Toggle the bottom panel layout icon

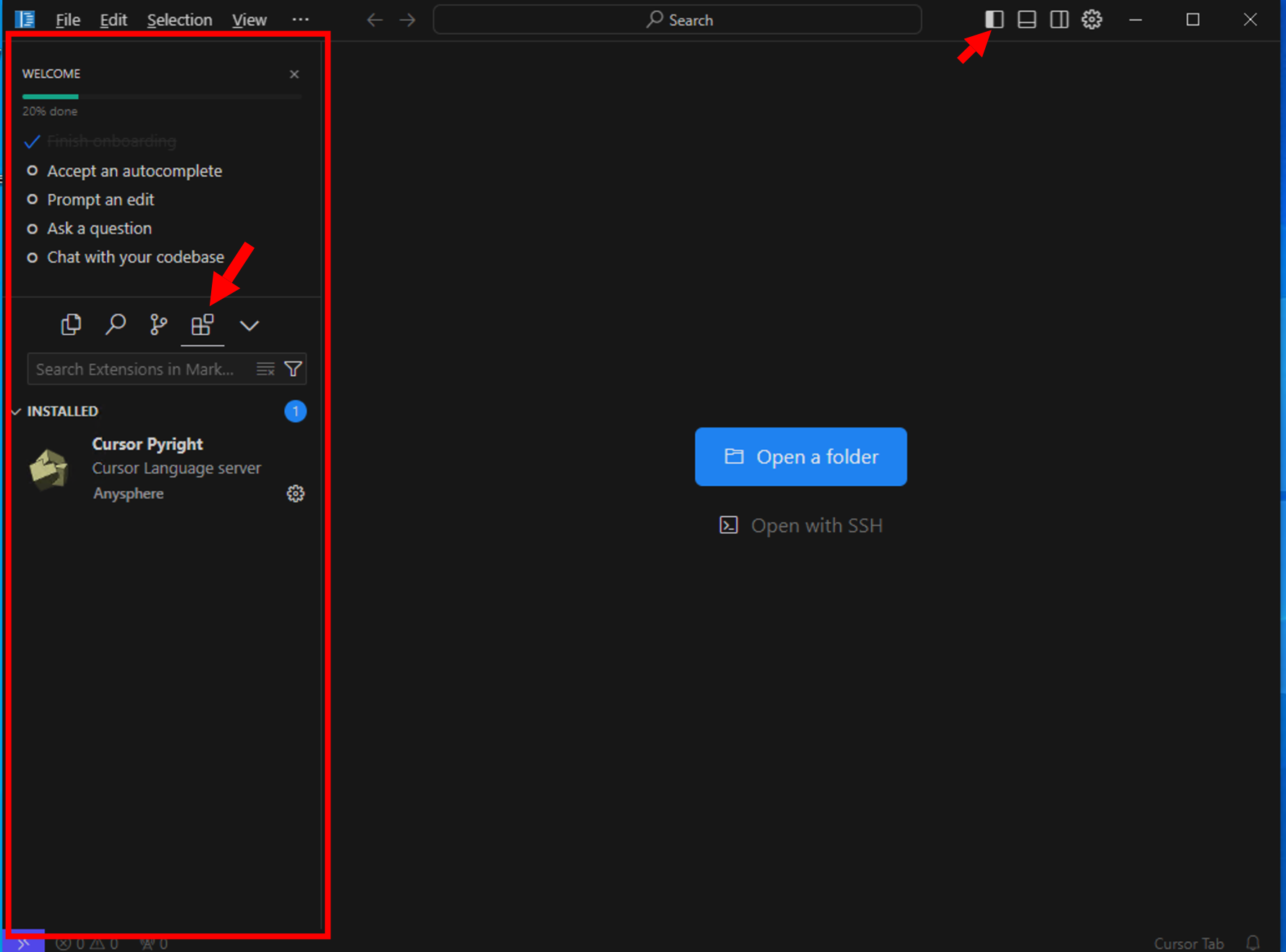point(1026,20)
